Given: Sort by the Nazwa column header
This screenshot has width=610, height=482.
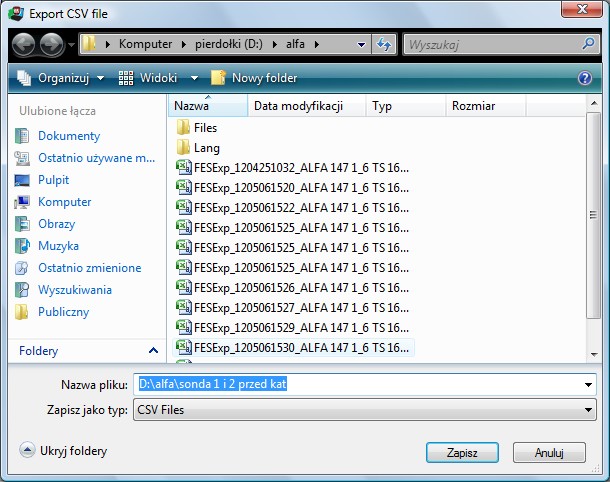Looking at the screenshot, I should tap(208, 105).
